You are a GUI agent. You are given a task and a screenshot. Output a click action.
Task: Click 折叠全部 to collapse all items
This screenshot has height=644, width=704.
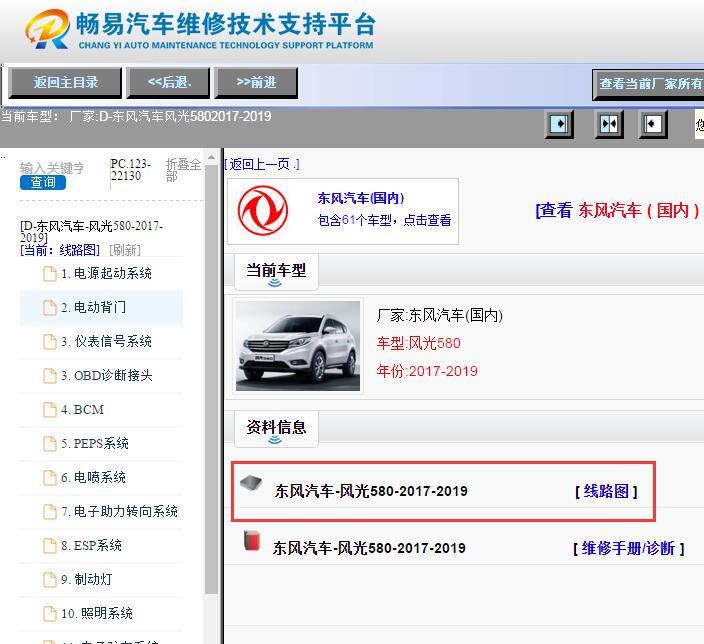tap(183, 170)
